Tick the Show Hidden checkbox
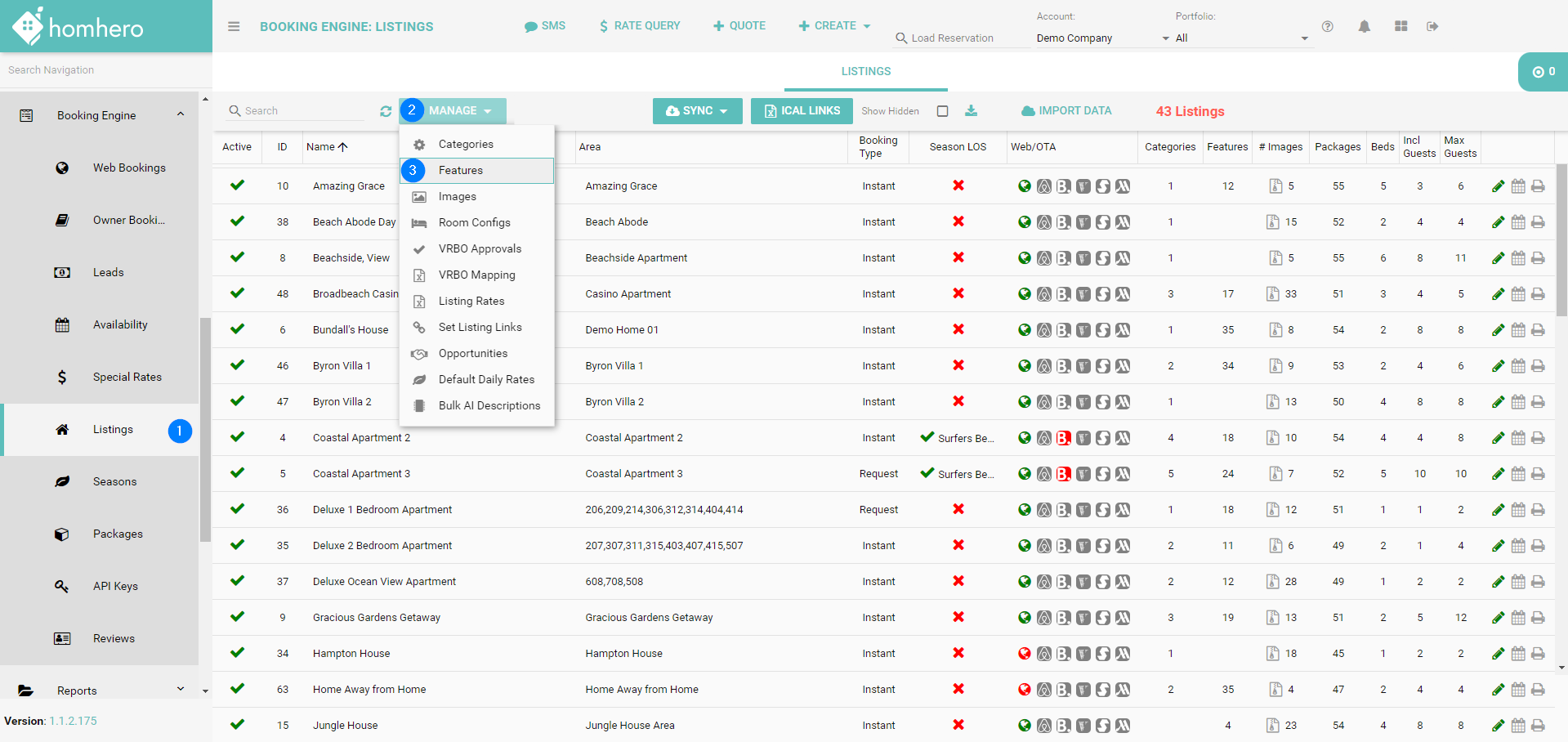Screen dimensions: 1568x742 [942, 111]
